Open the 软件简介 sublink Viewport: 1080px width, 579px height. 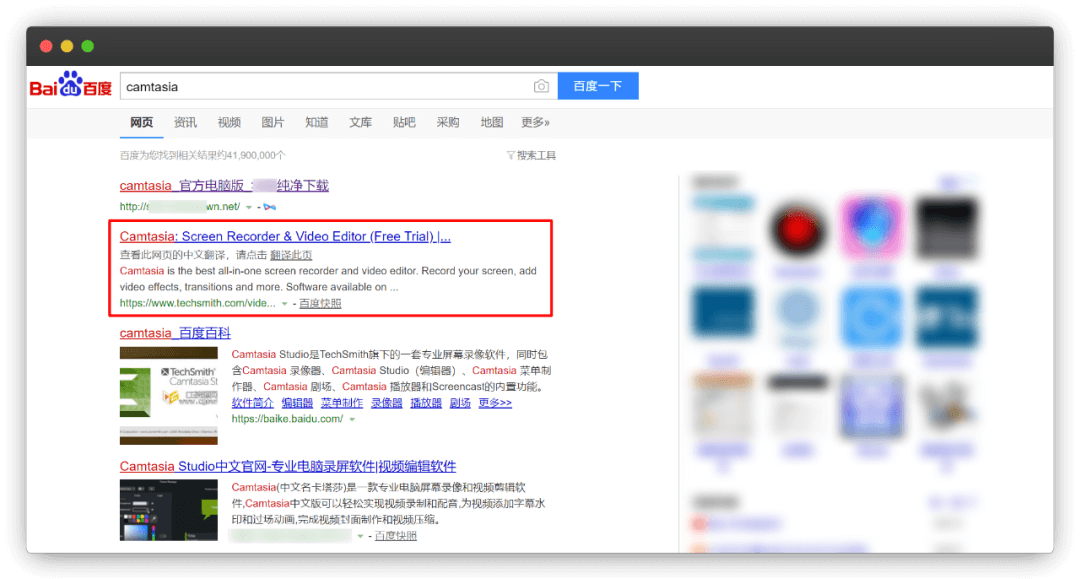pyautogui.click(x=252, y=403)
